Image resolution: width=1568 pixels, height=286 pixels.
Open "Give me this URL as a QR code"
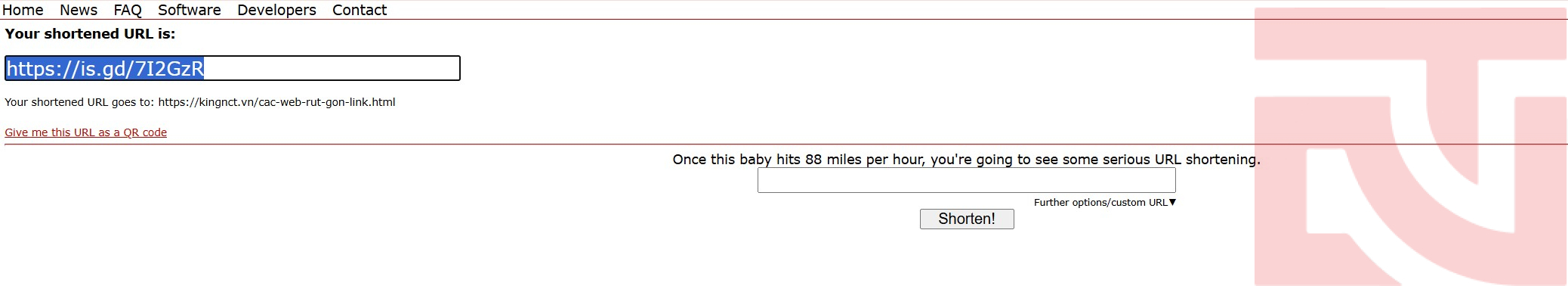tap(86, 132)
